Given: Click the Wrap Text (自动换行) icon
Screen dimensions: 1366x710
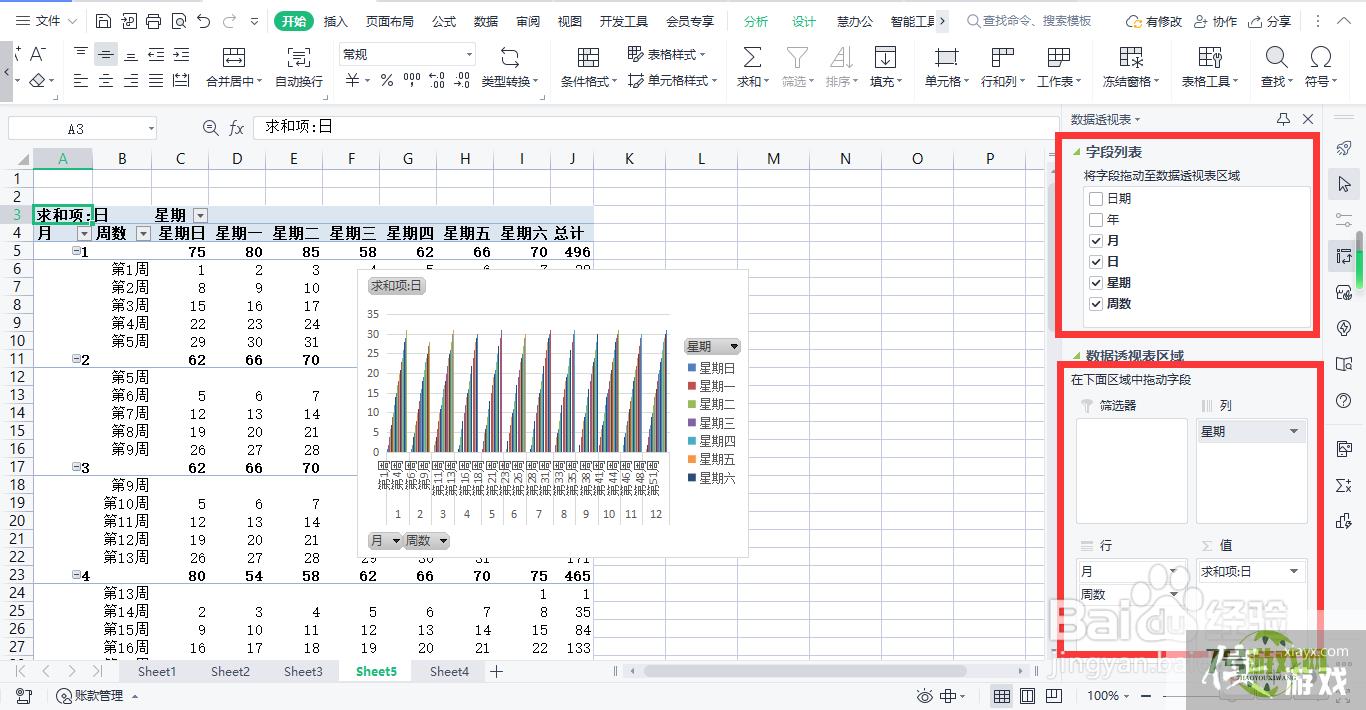Looking at the screenshot, I should (x=298, y=57).
